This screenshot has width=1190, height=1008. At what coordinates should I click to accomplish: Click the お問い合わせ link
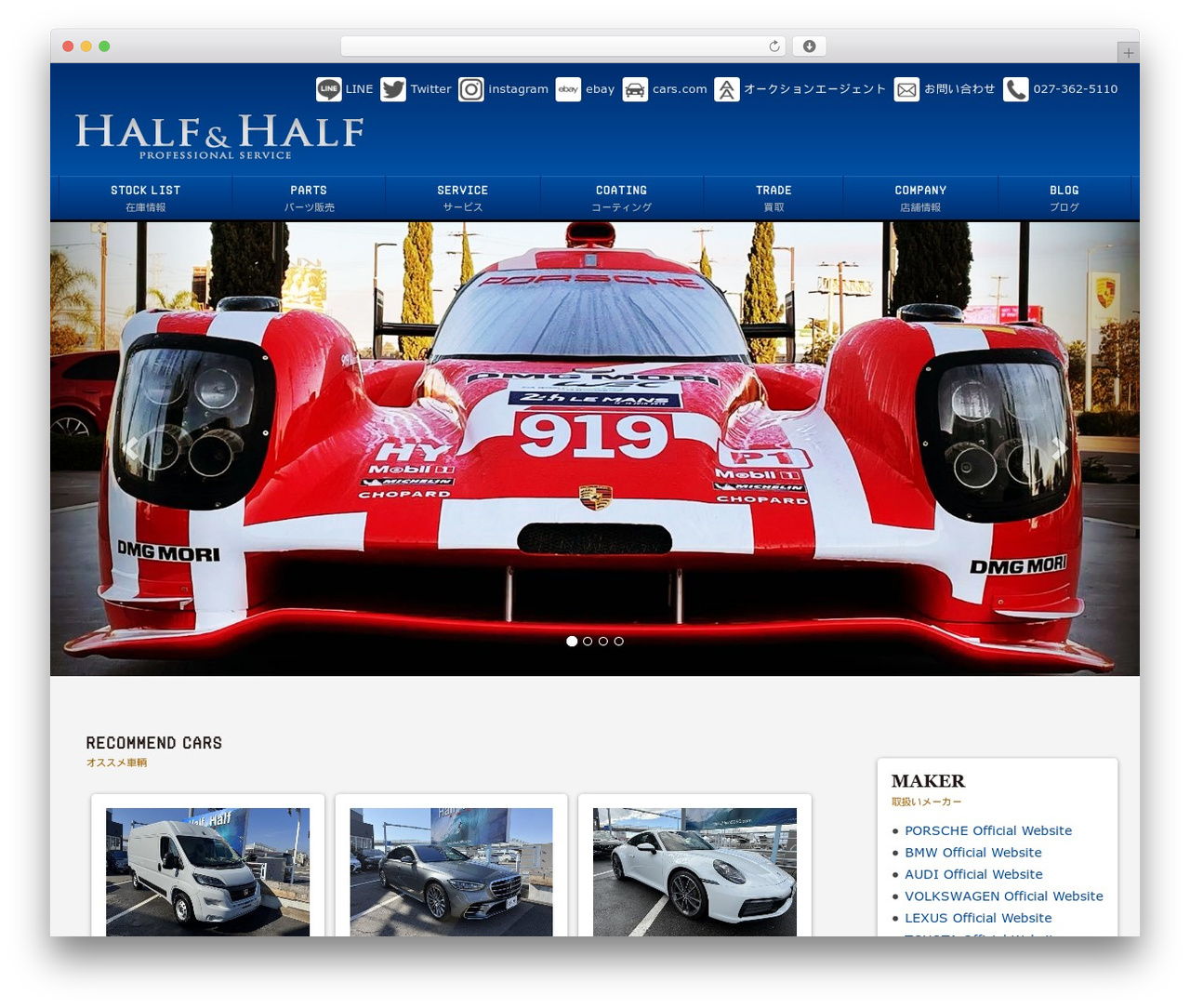pos(959,89)
